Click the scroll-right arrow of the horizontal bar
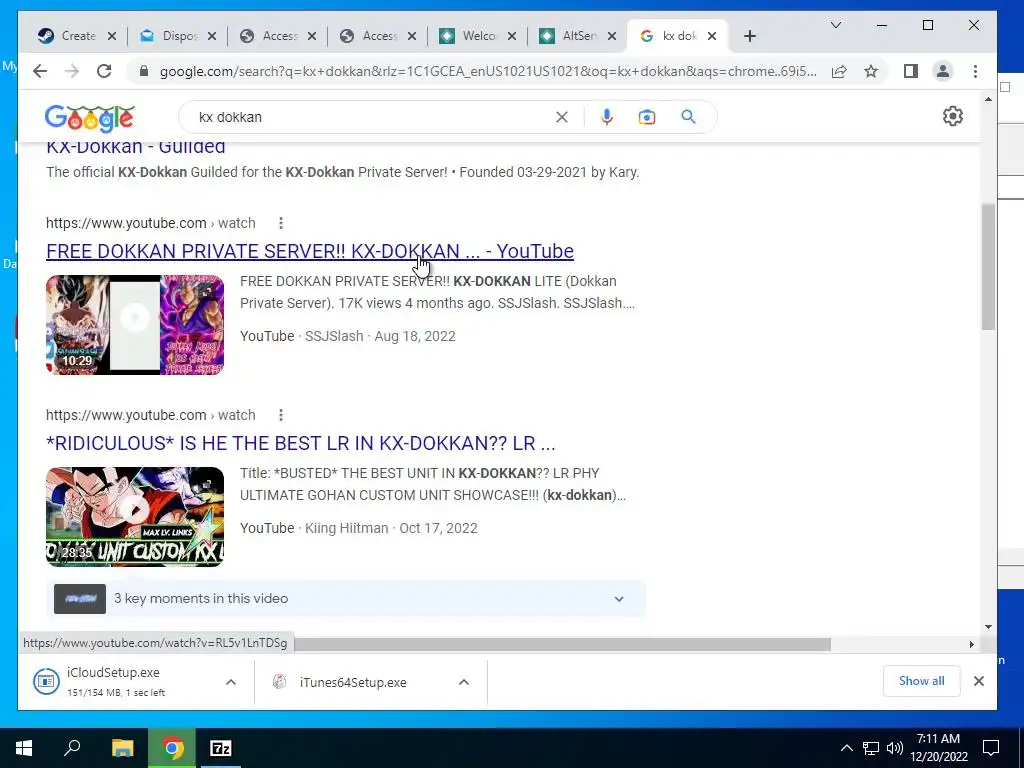This screenshot has height=768, width=1024. pyautogui.click(x=971, y=645)
